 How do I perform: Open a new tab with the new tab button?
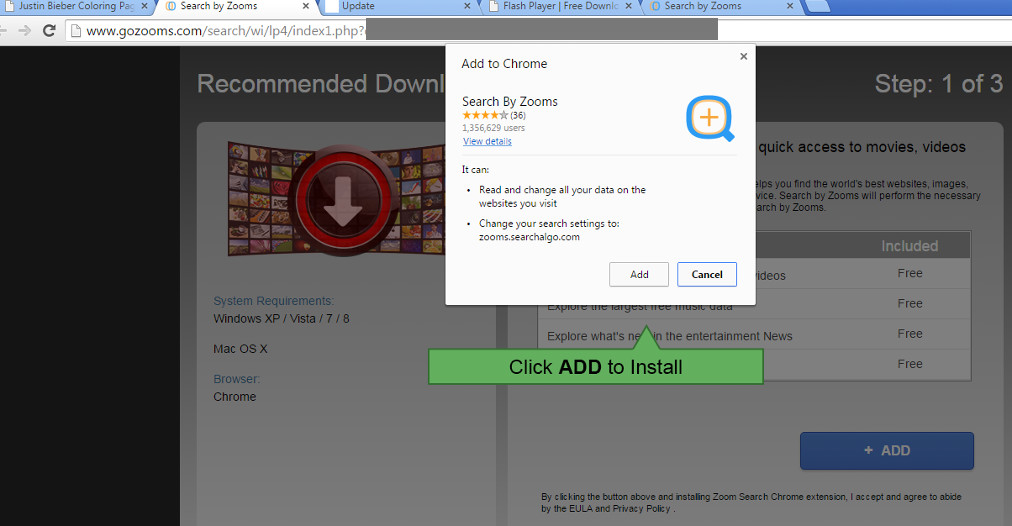[x=818, y=6]
